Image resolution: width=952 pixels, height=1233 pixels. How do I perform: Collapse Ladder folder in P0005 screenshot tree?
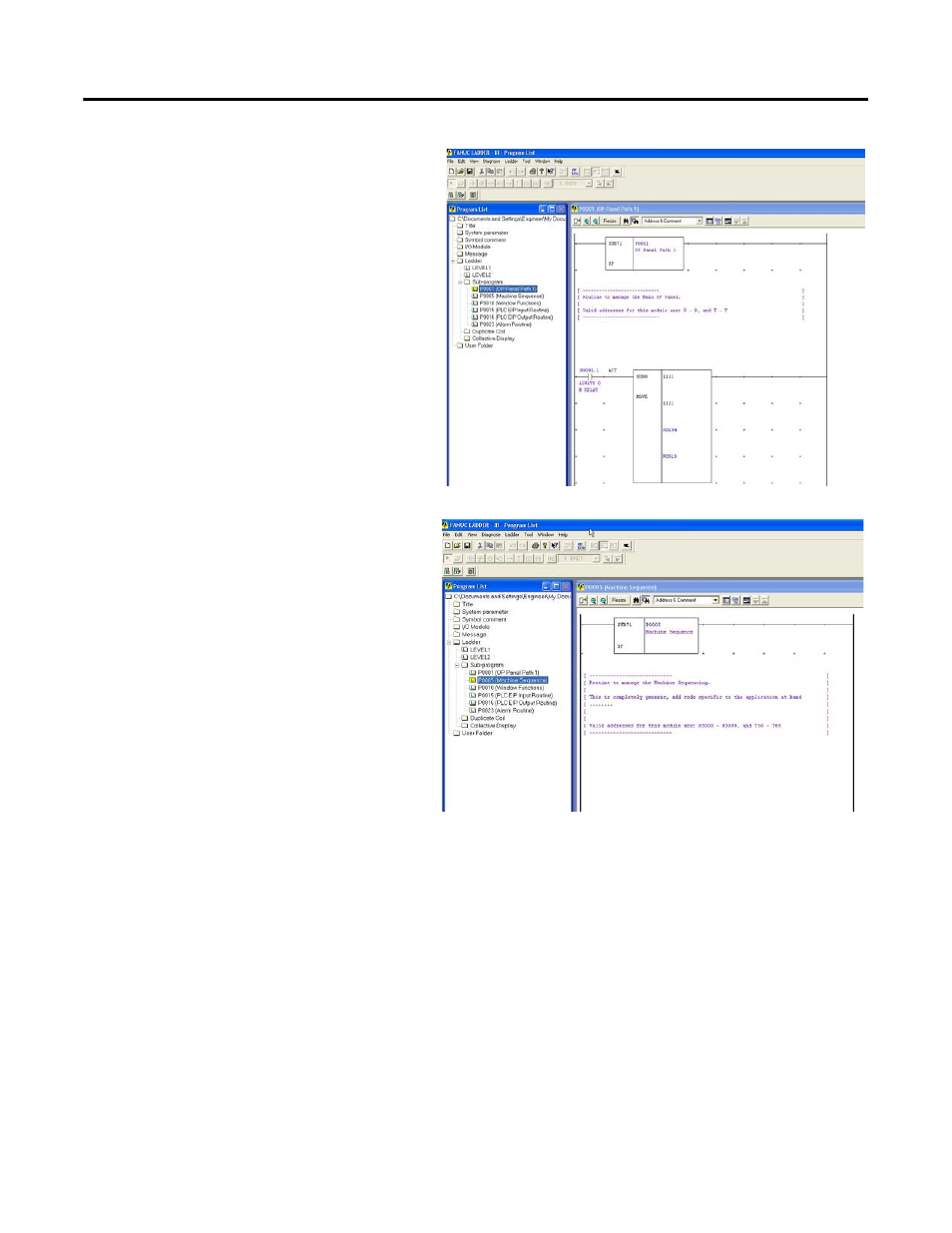(450, 642)
